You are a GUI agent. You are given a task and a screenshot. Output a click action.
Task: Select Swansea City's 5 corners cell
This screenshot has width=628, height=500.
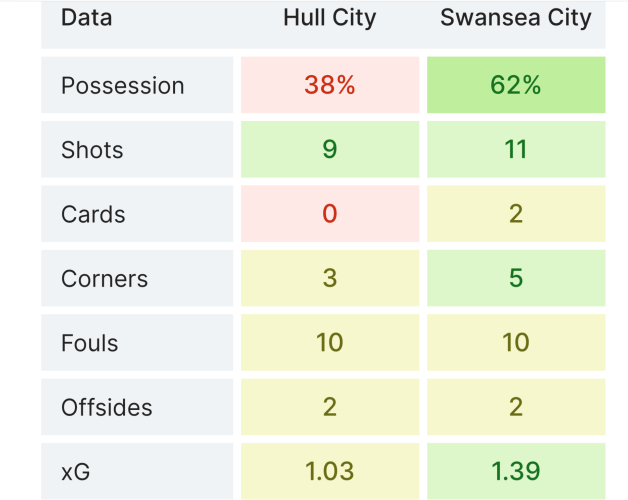[x=516, y=278]
